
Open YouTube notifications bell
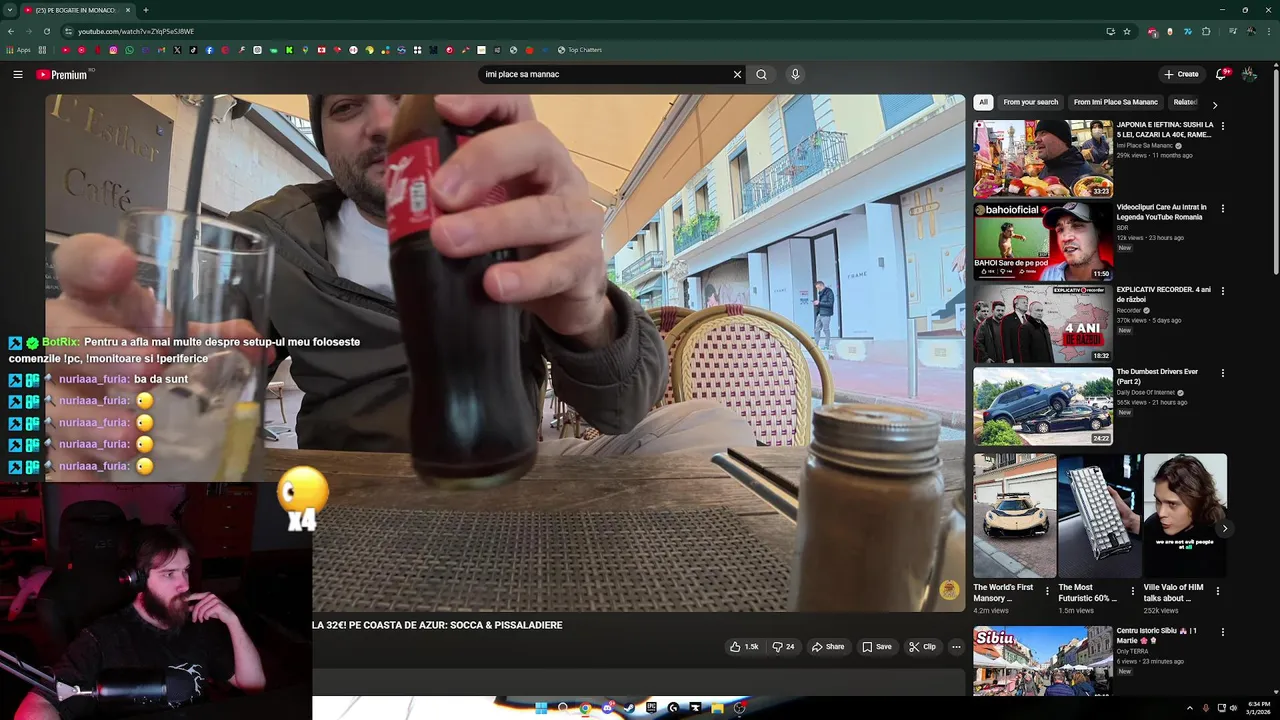[x=1221, y=74]
